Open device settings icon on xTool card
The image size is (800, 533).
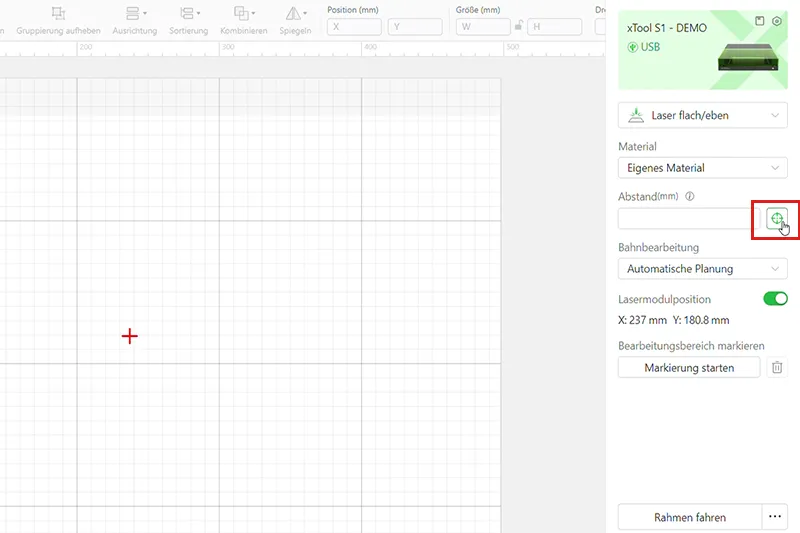(x=777, y=21)
